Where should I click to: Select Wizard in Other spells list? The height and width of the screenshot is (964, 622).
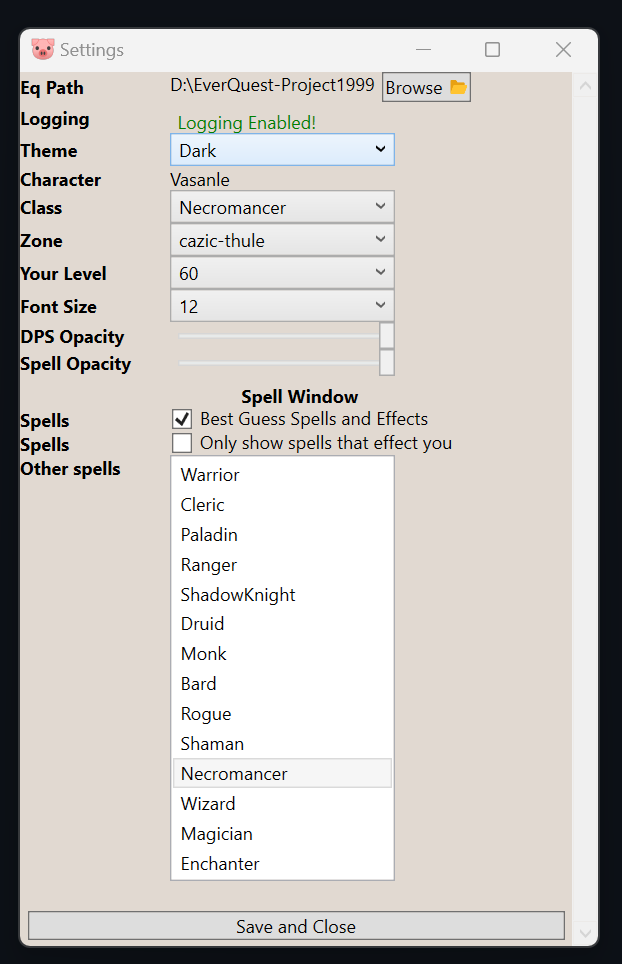(282, 804)
